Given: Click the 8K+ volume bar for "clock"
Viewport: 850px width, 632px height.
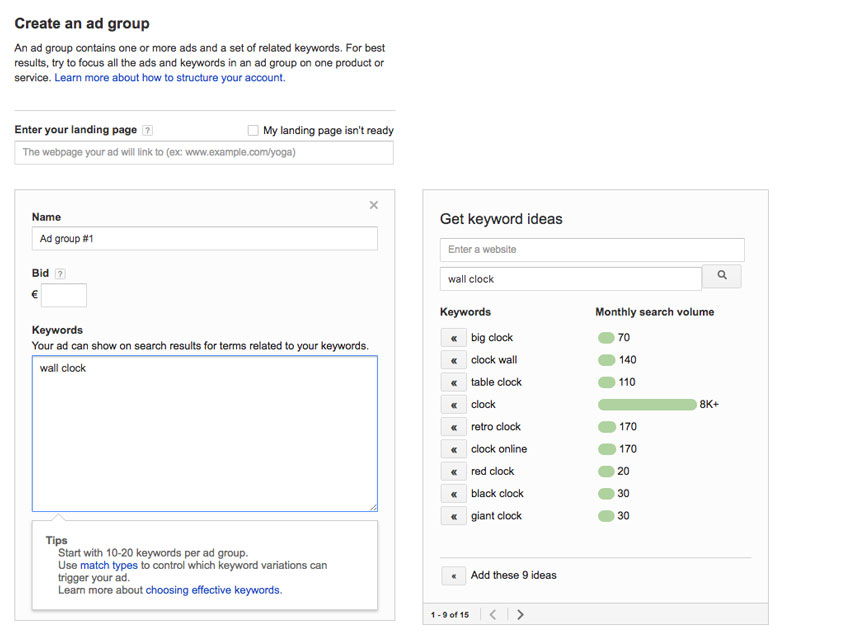Looking at the screenshot, I should click(647, 404).
